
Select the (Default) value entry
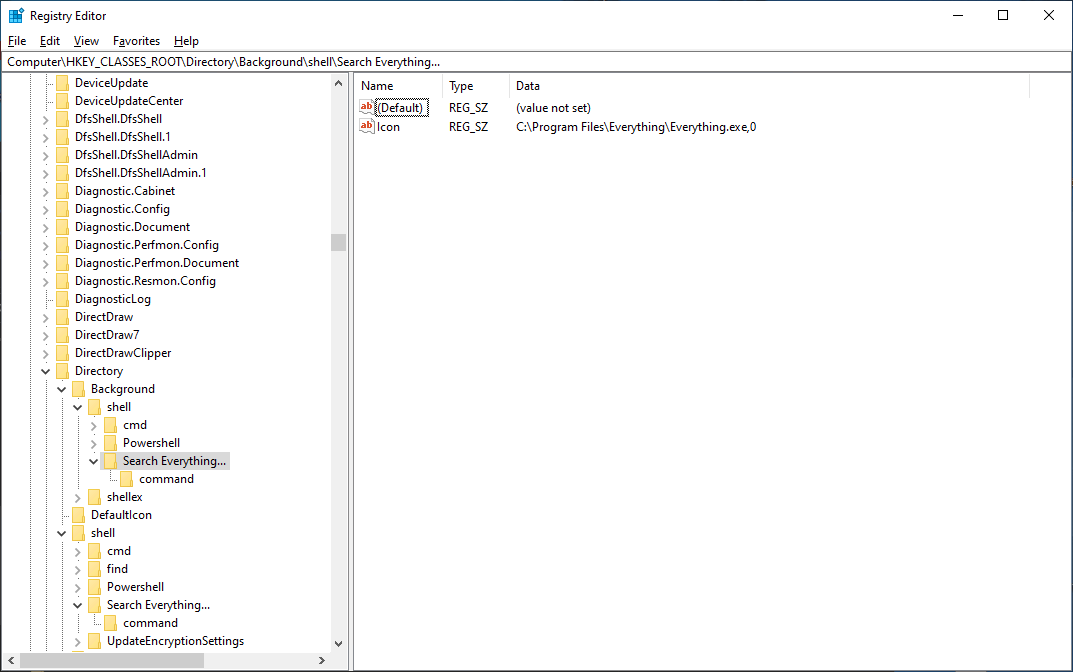(x=396, y=107)
